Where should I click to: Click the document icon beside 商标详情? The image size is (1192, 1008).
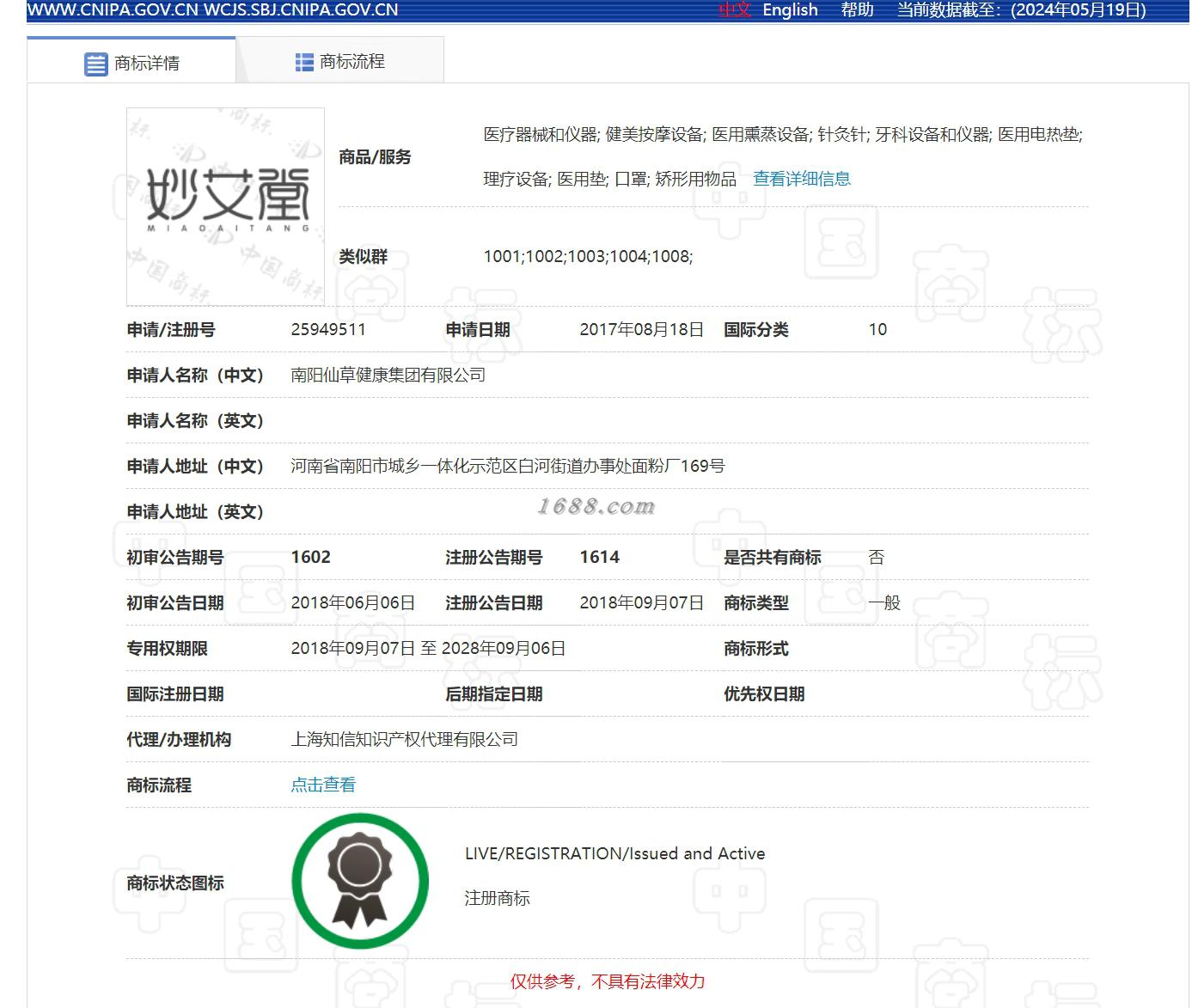pyautogui.click(x=95, y=64)
